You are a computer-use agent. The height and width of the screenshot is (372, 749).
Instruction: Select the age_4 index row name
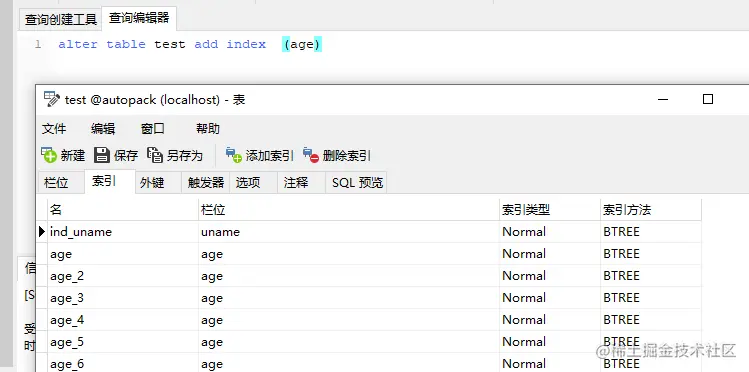point(123,320)
